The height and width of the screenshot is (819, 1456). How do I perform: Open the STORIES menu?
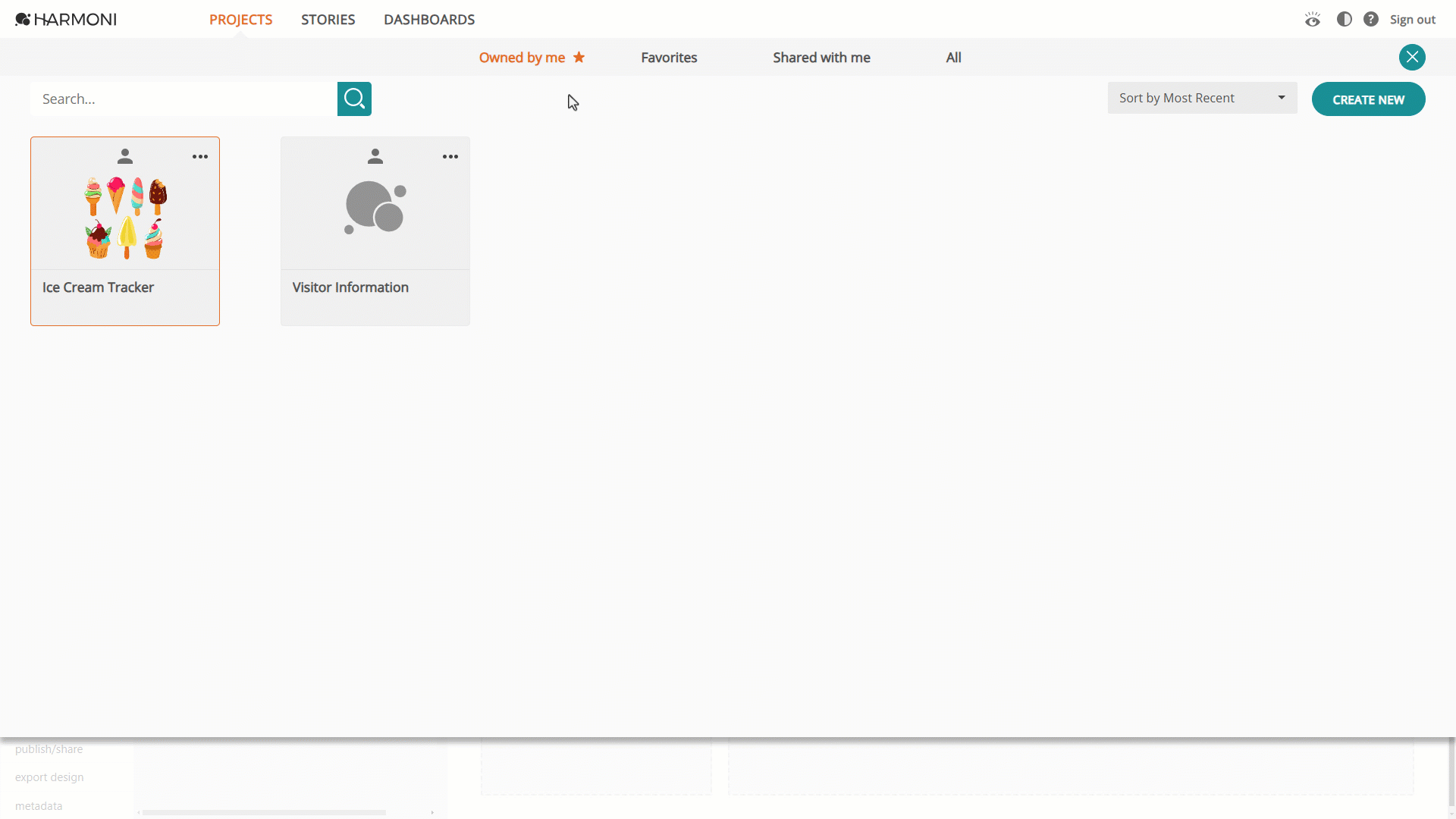pyautogui.click(x=328, y=20)
